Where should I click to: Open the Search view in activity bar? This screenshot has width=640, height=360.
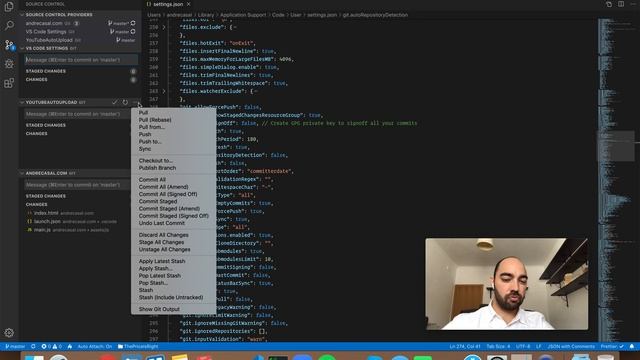pyautogui.click(x=9, y=25)
